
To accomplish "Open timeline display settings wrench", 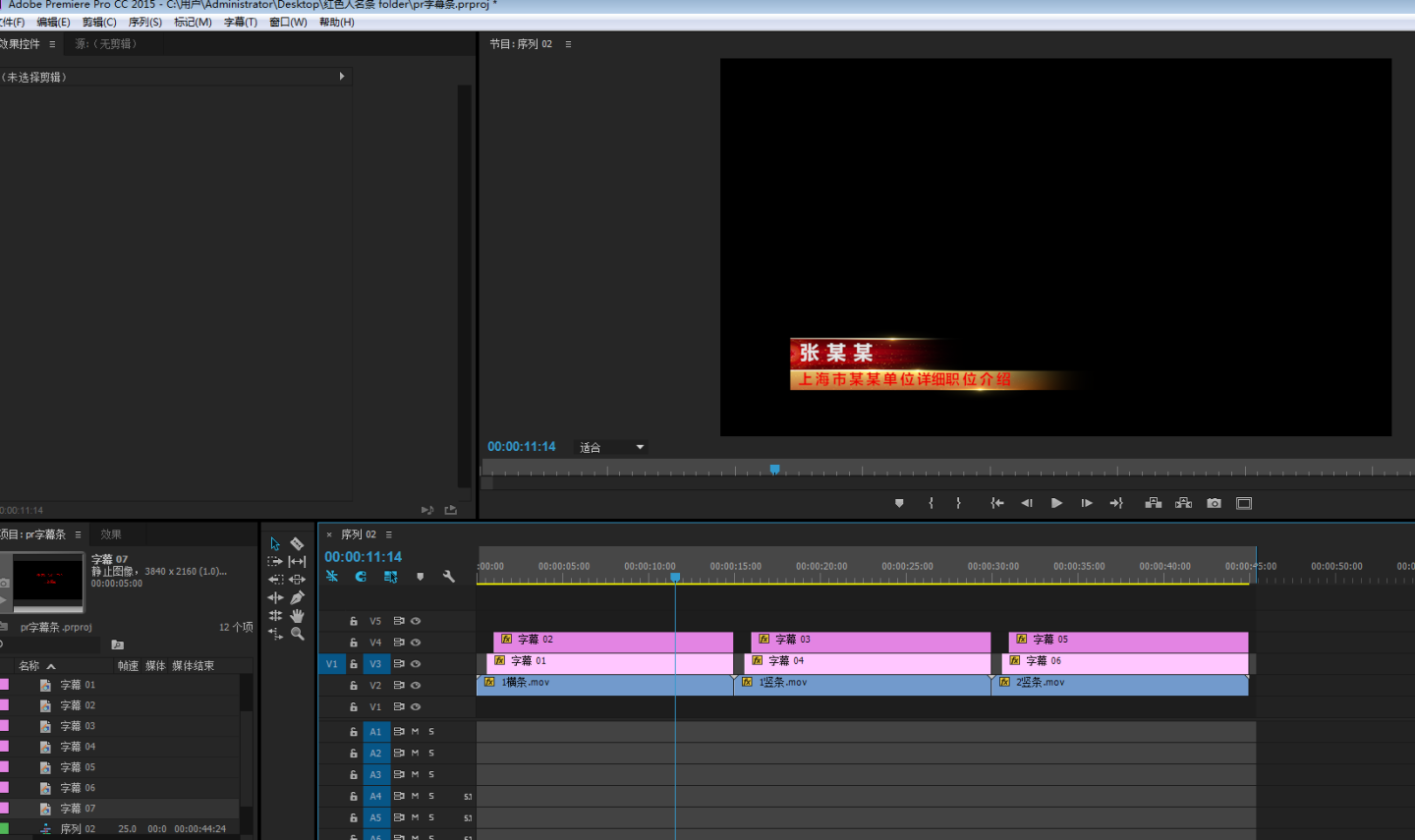I will [x=449, y=577].
